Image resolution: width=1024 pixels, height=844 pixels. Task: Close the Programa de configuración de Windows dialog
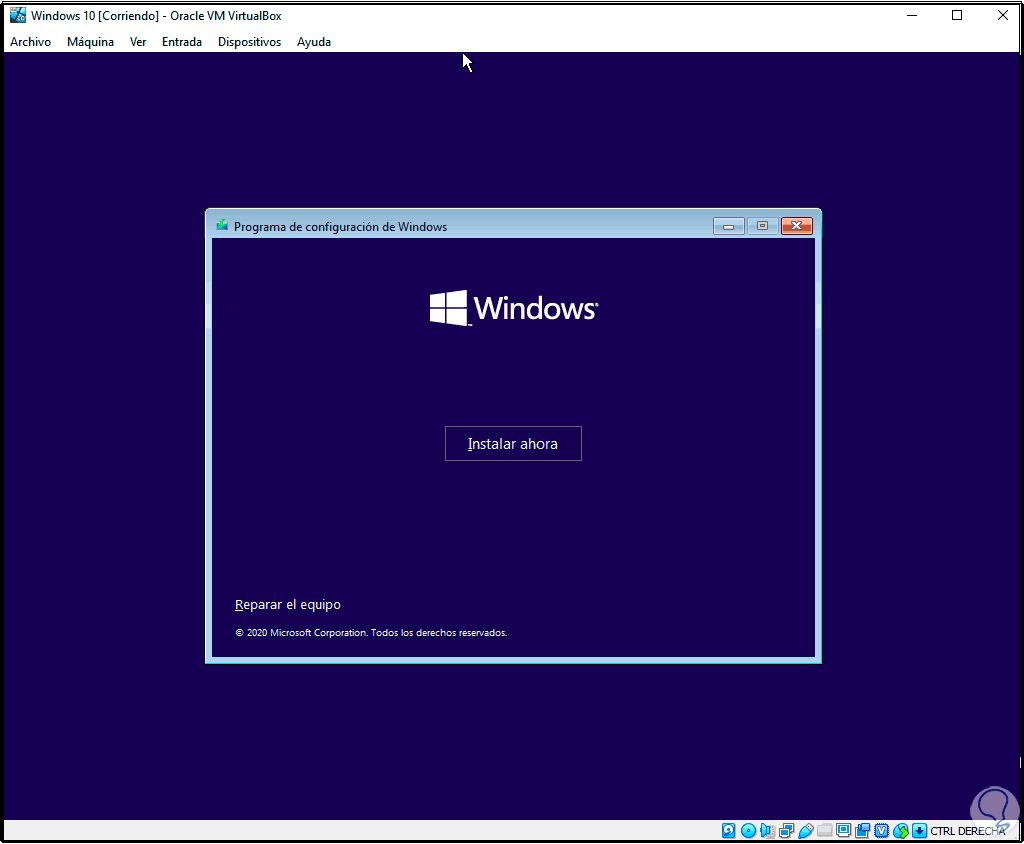[797, 226]
